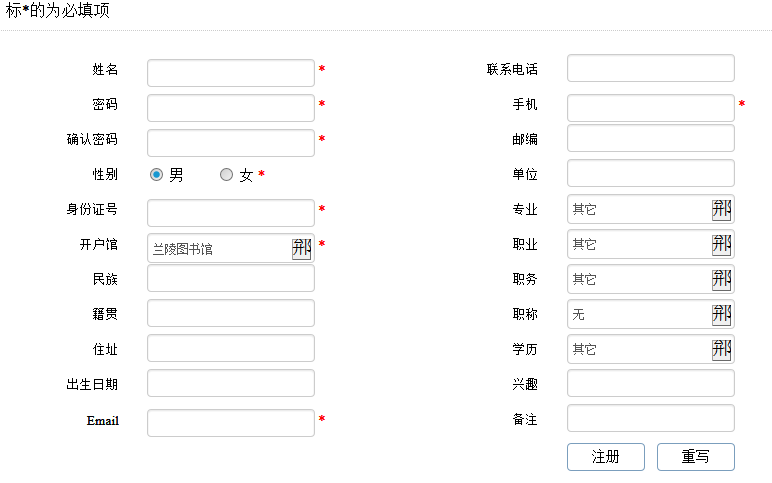
Task: Select the 男 radio button
Action: point(157,175)
